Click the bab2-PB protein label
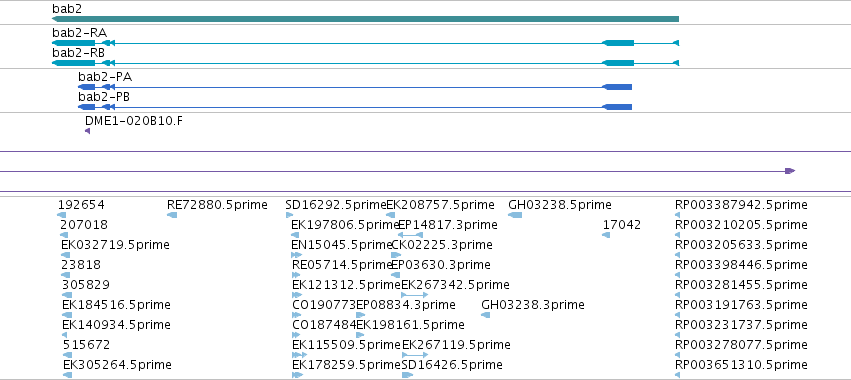Viewport: 851px width, 380px height. coord(104,97)
